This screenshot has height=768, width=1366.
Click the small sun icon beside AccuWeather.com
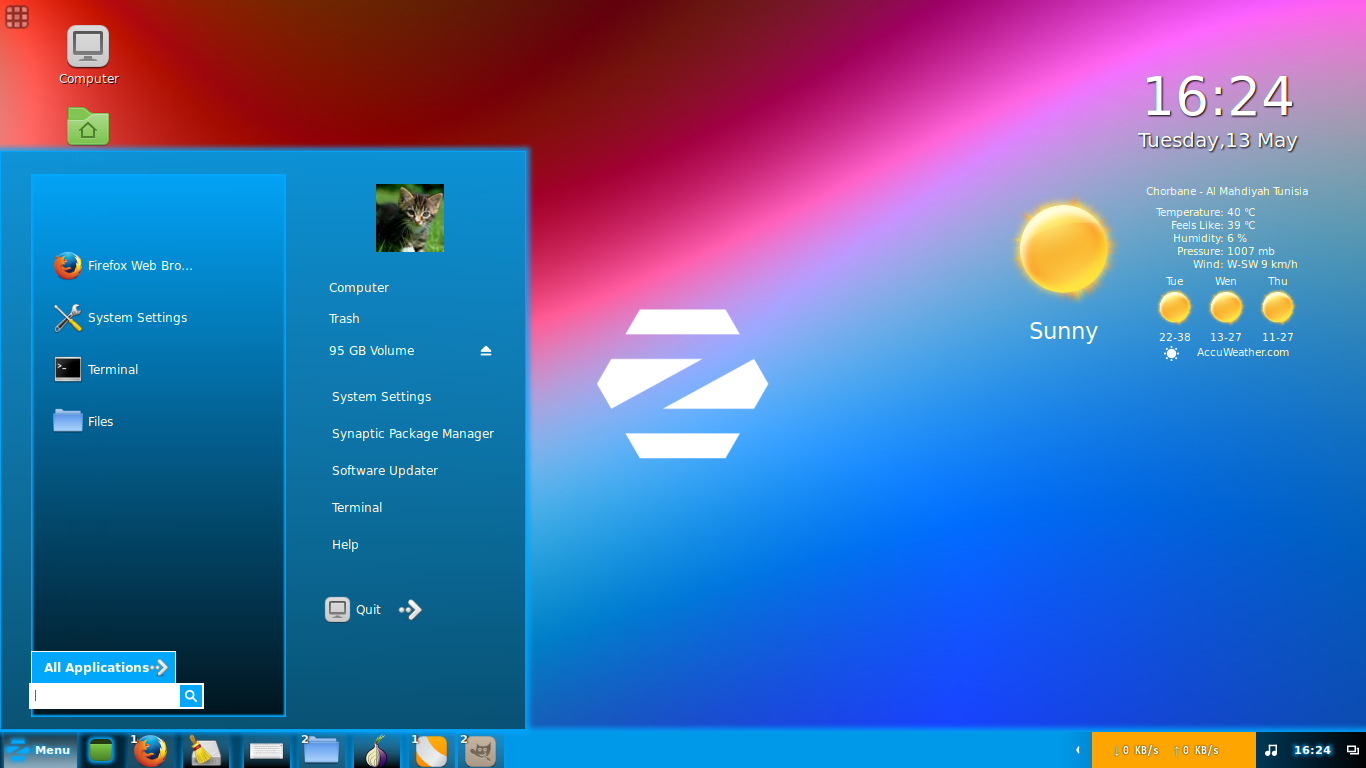point(1172,353)
